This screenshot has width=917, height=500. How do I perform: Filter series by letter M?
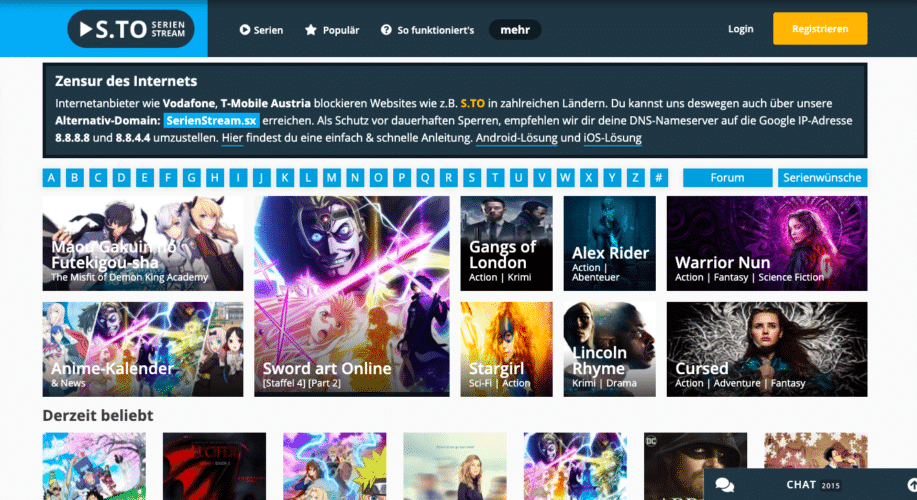332,178
